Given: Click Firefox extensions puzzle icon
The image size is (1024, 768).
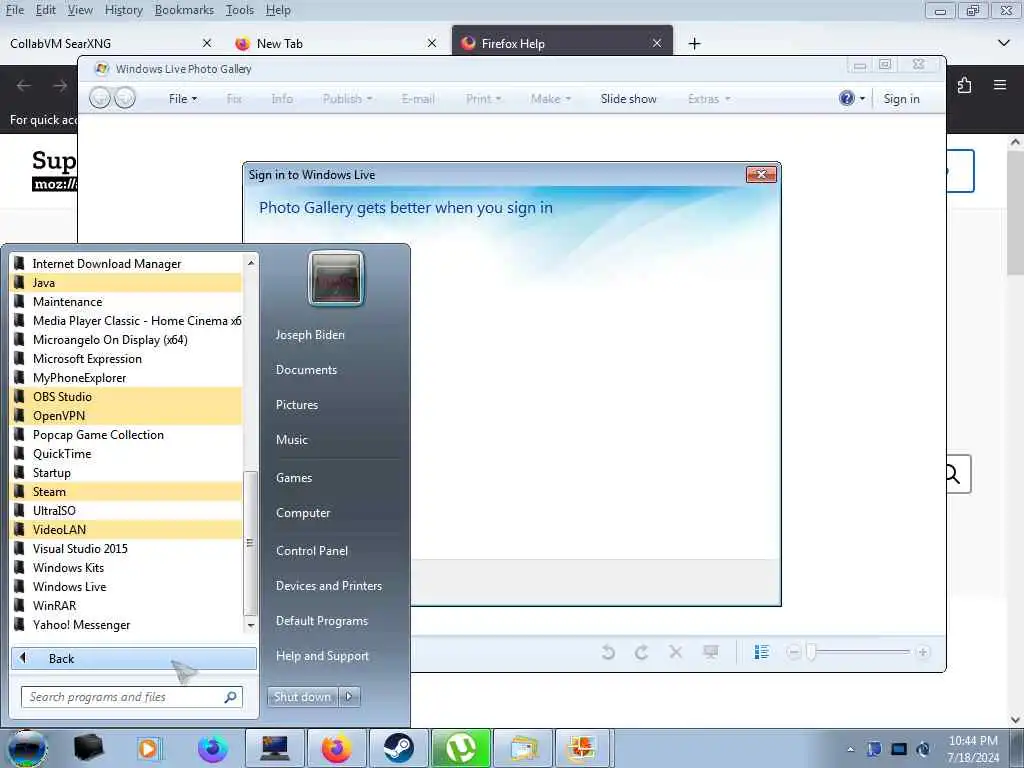Looking at the screenshot, I should tap(965, 85).
